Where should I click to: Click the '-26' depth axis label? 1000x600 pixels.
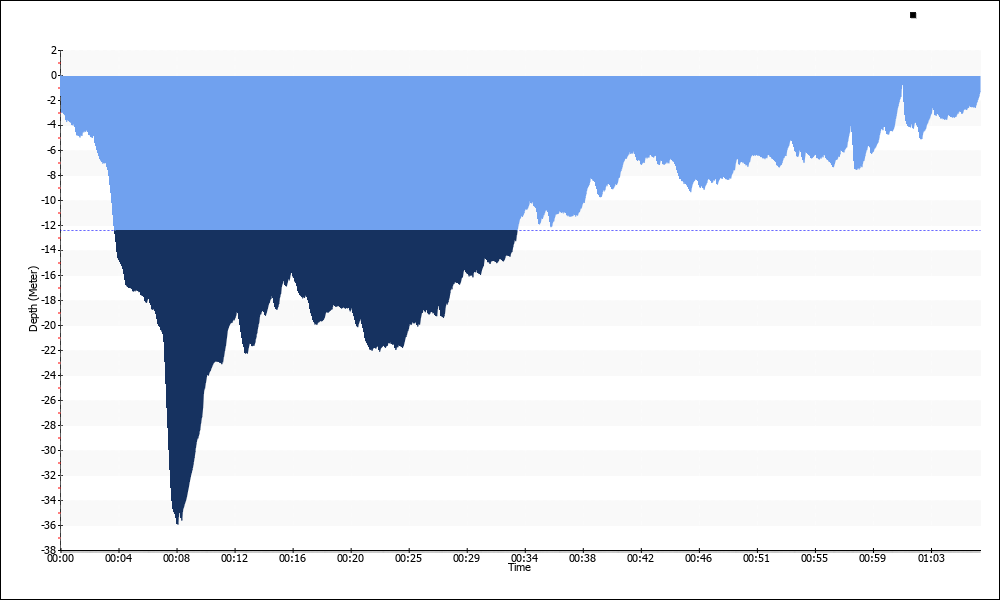50,400
